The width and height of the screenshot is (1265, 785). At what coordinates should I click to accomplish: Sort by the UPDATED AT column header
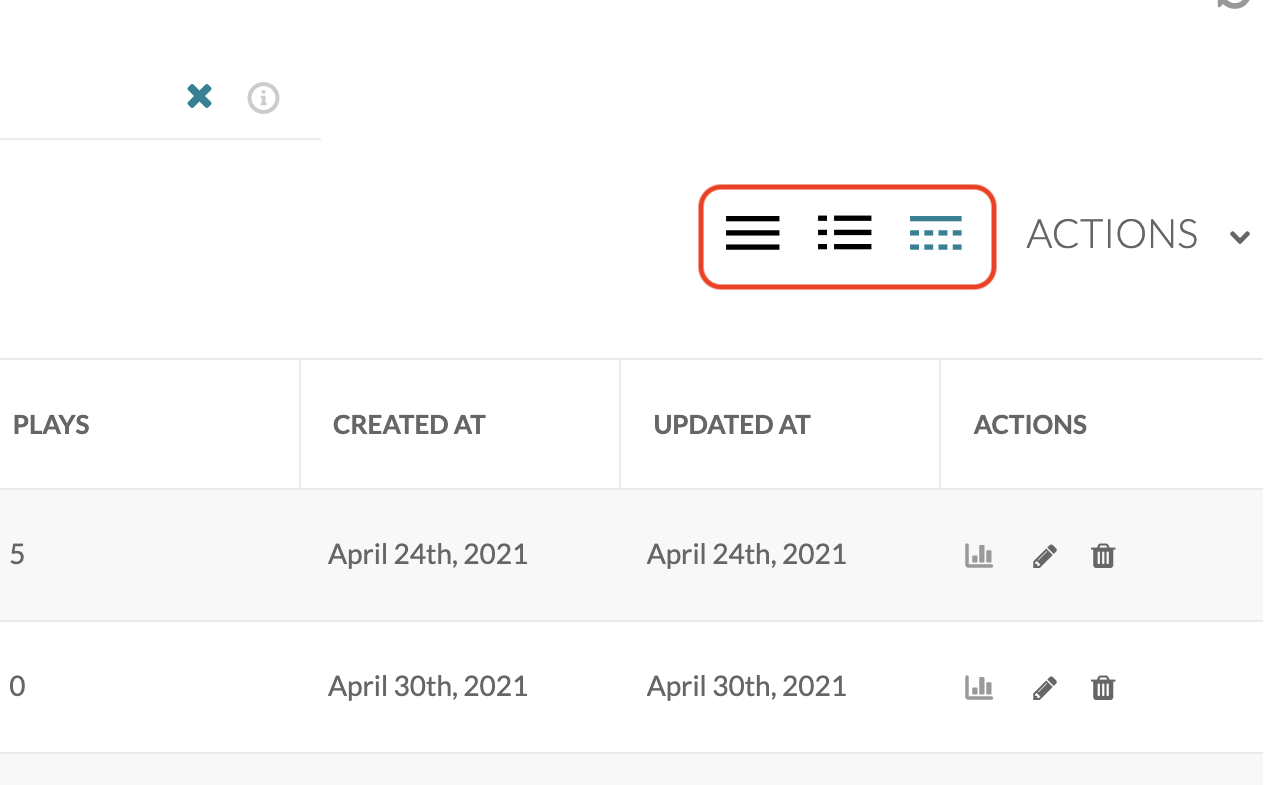[731, 425]
